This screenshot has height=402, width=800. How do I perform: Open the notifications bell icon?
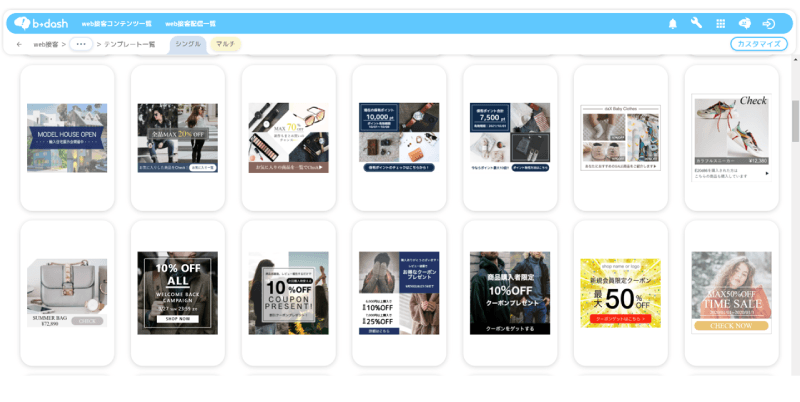pyautogui.click(x=672, y=23)
